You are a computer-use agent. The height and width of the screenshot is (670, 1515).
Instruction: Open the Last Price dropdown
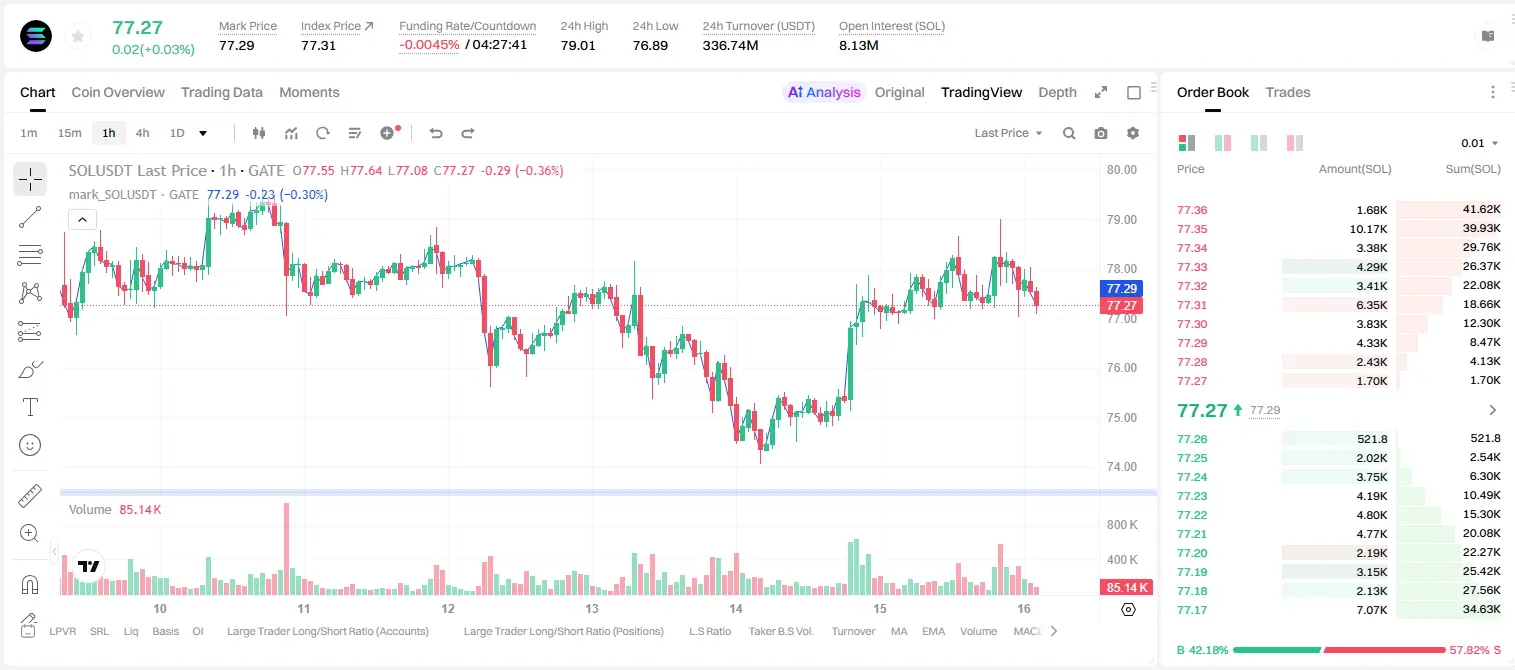tap(1008, 133)
